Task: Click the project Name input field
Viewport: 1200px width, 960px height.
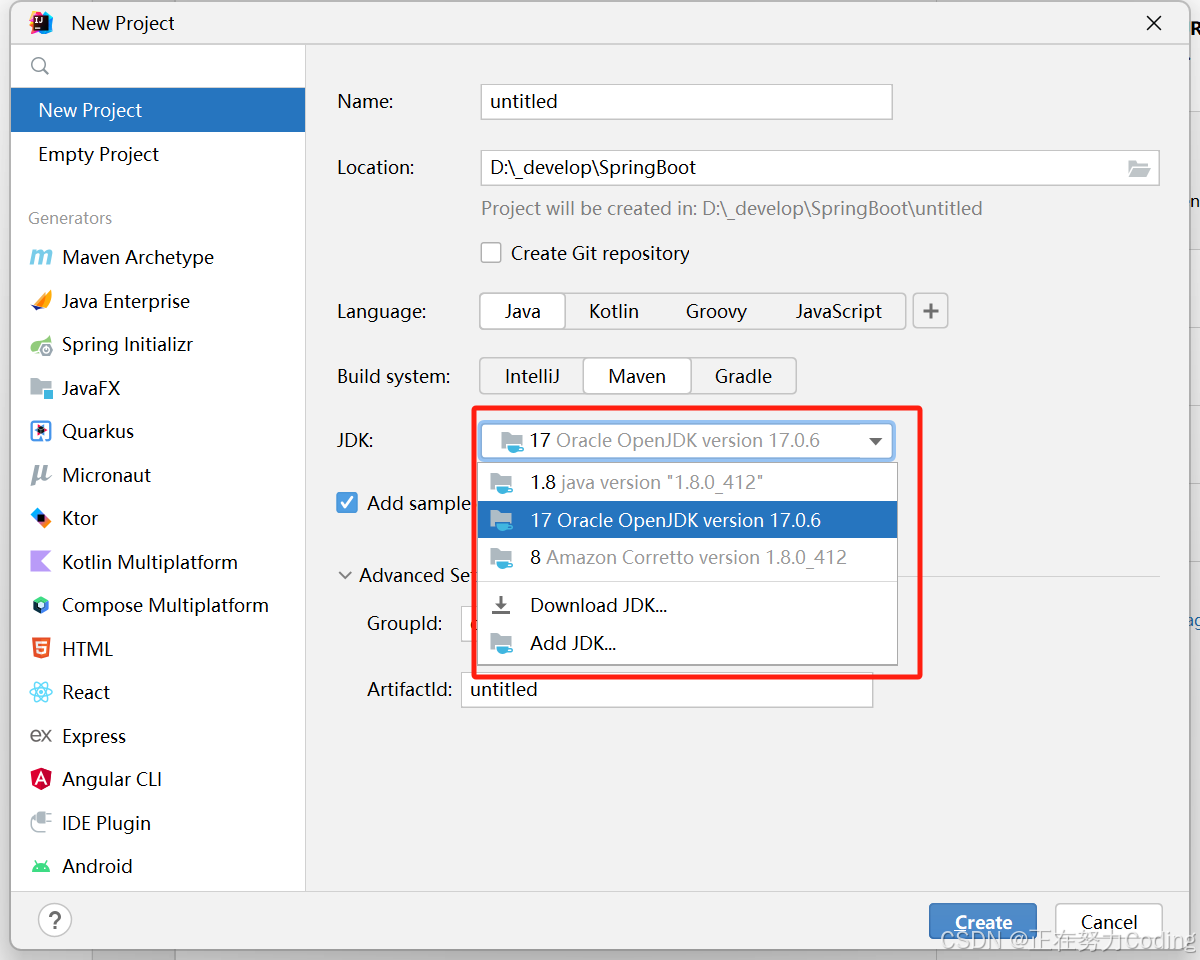Action: click(686, 102)
